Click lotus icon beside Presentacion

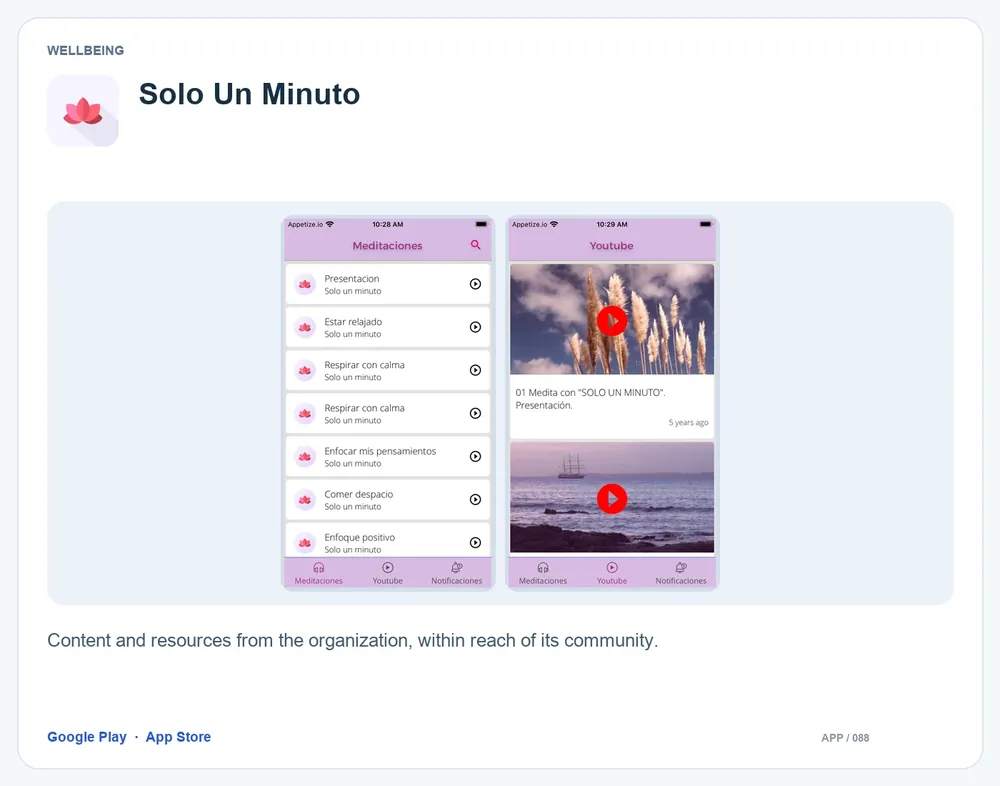pos(305,285)
